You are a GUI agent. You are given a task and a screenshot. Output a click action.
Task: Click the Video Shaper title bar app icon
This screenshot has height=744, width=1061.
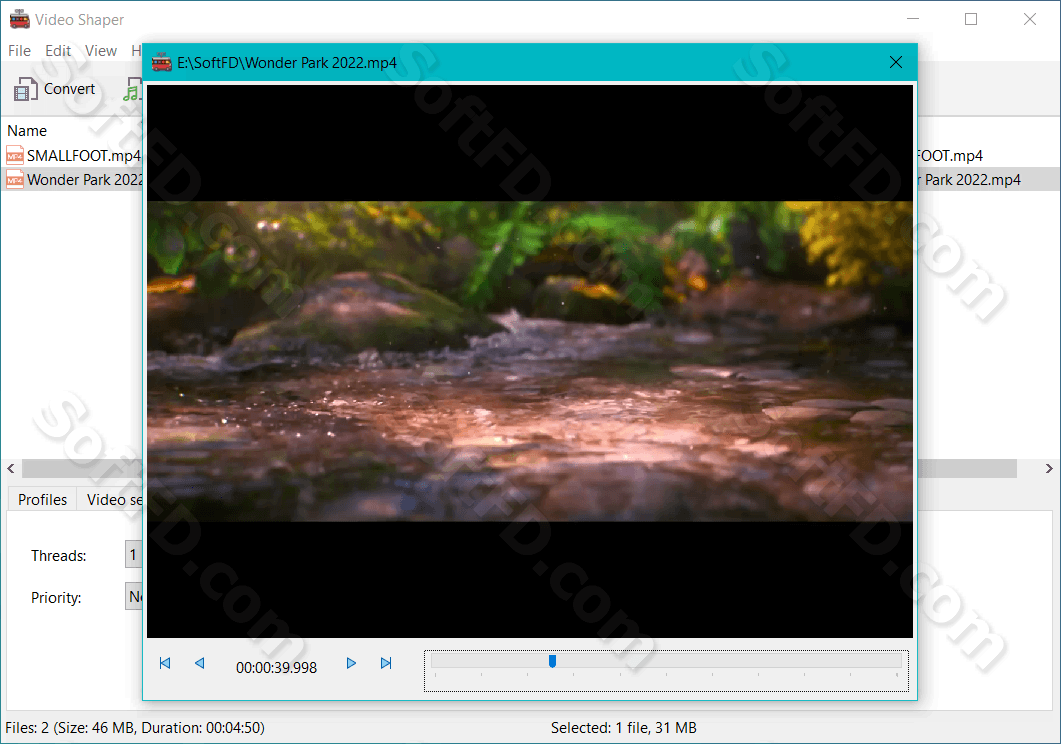[20, 20]
